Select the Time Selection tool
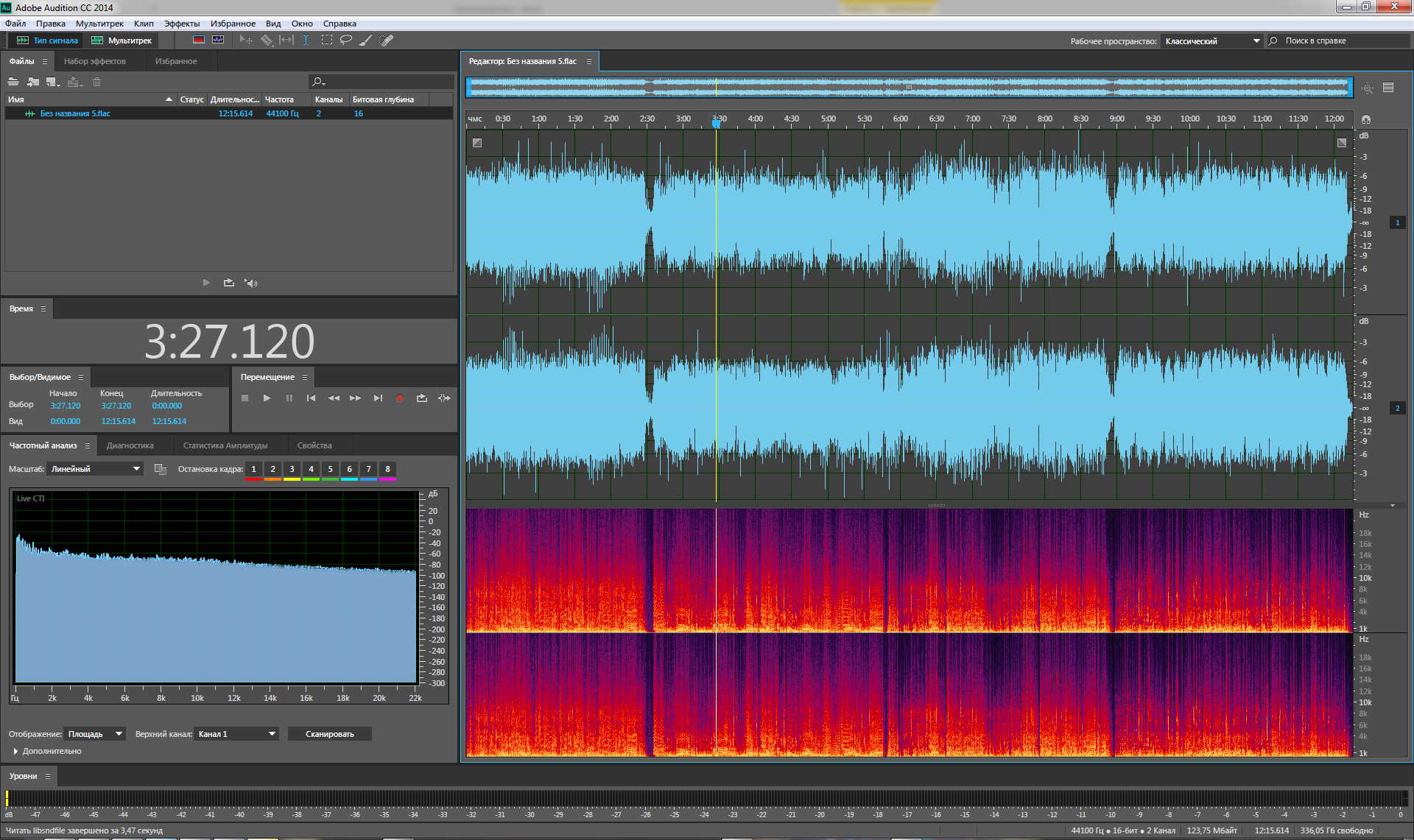The image size is (1414, 840). (306, 40)
